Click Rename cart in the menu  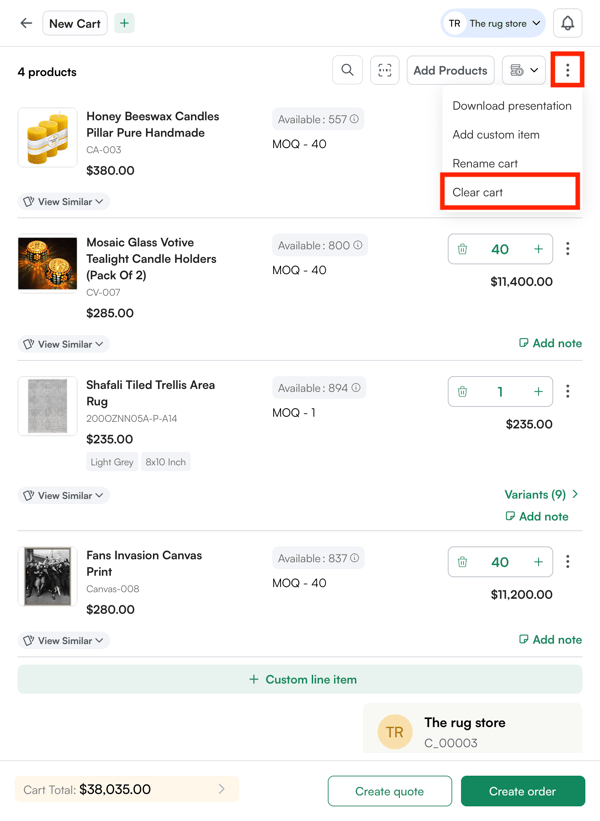pyautogui.click(x=485, y=163)
